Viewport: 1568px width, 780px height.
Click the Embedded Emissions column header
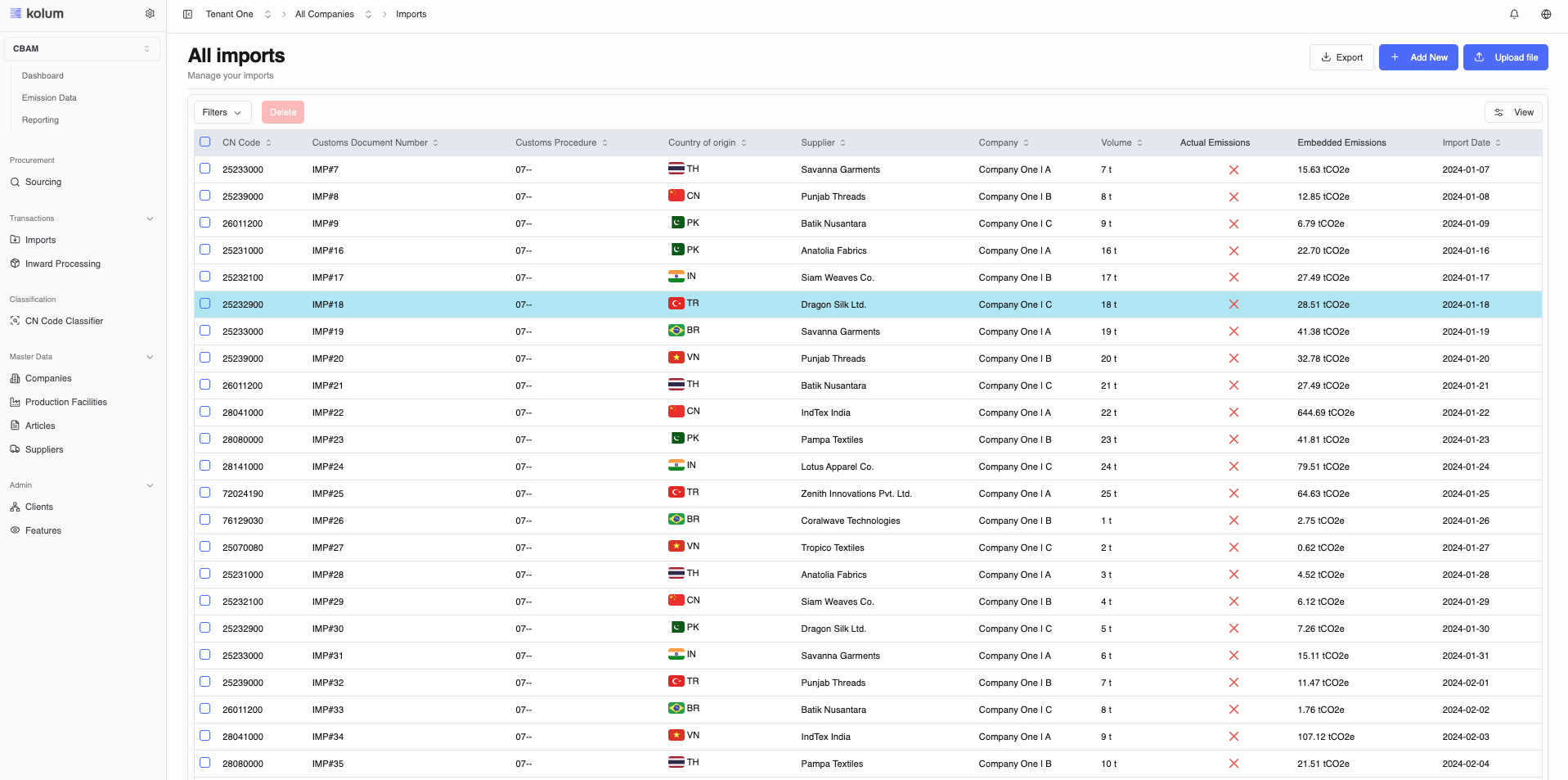1341,143
